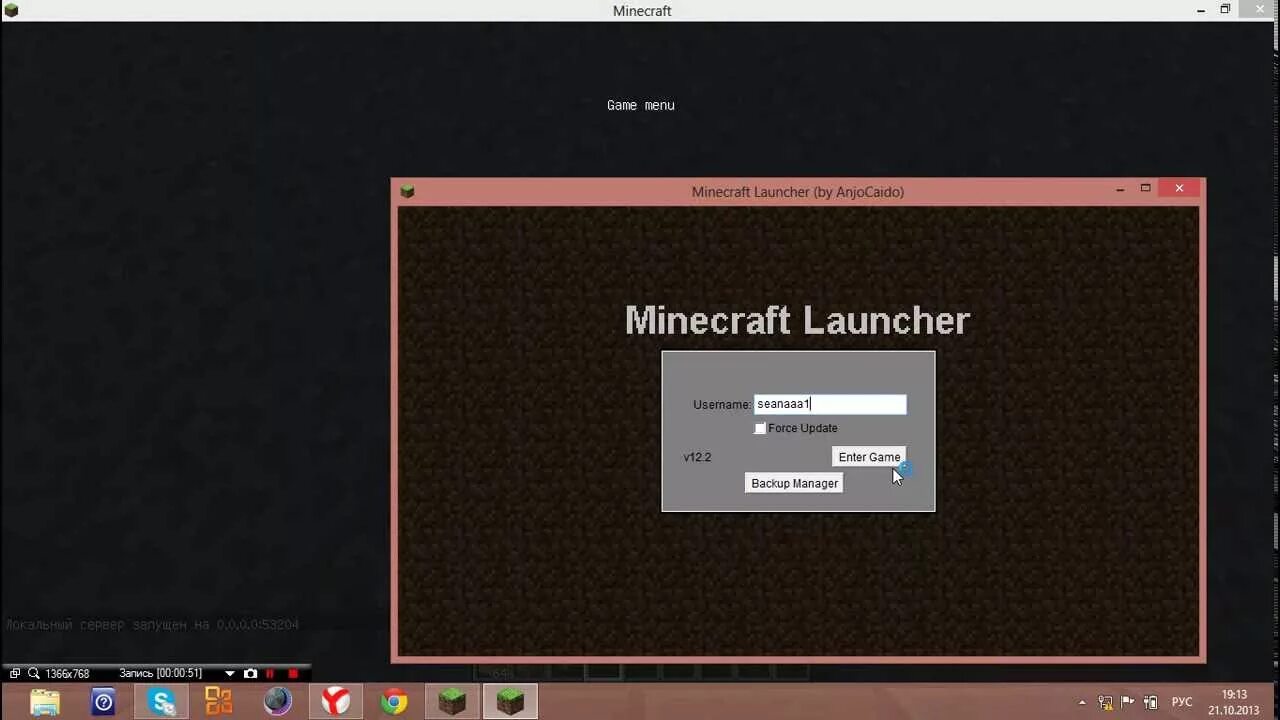This screenshot has width=1280, height=720.
Task: Click the Minecraft Launcher heading text
Action: (x=797, y=321)
